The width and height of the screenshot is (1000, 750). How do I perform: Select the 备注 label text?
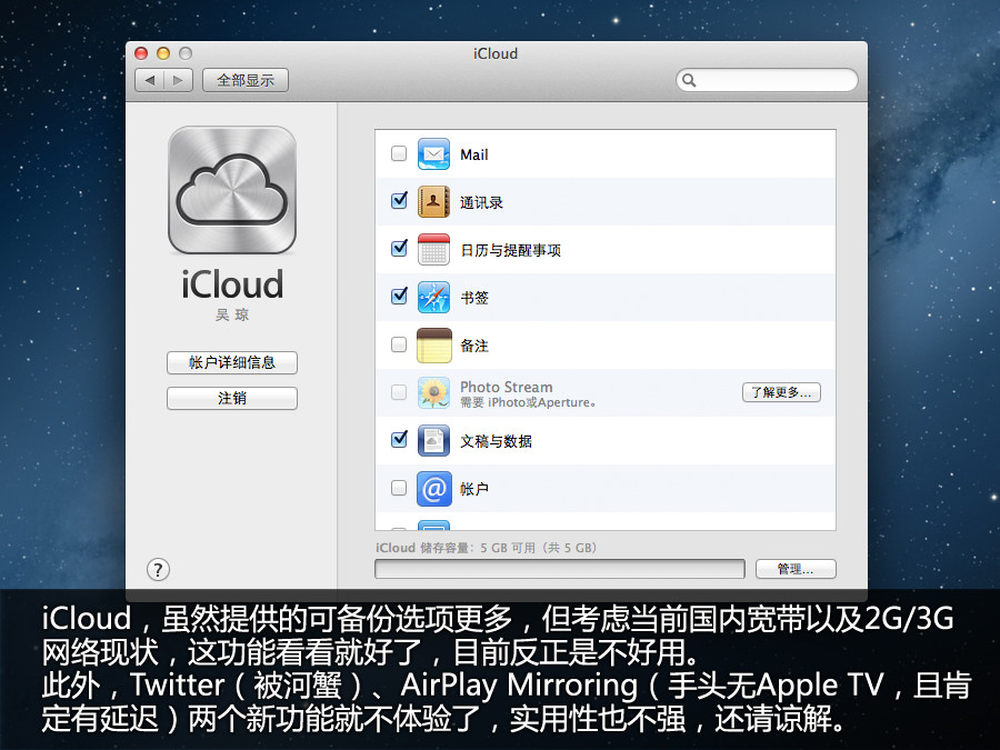474,346
